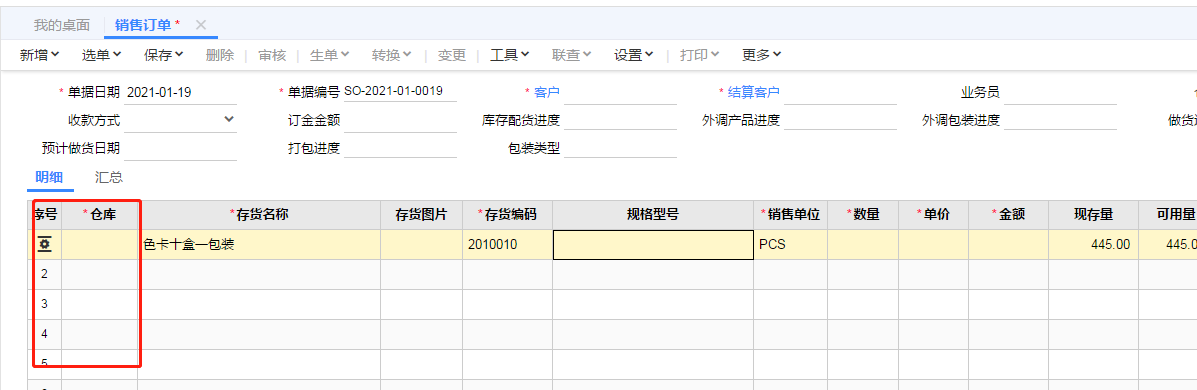Click the 数量 cell in first row
1197x390 pixels.
(x=863, y=244)
